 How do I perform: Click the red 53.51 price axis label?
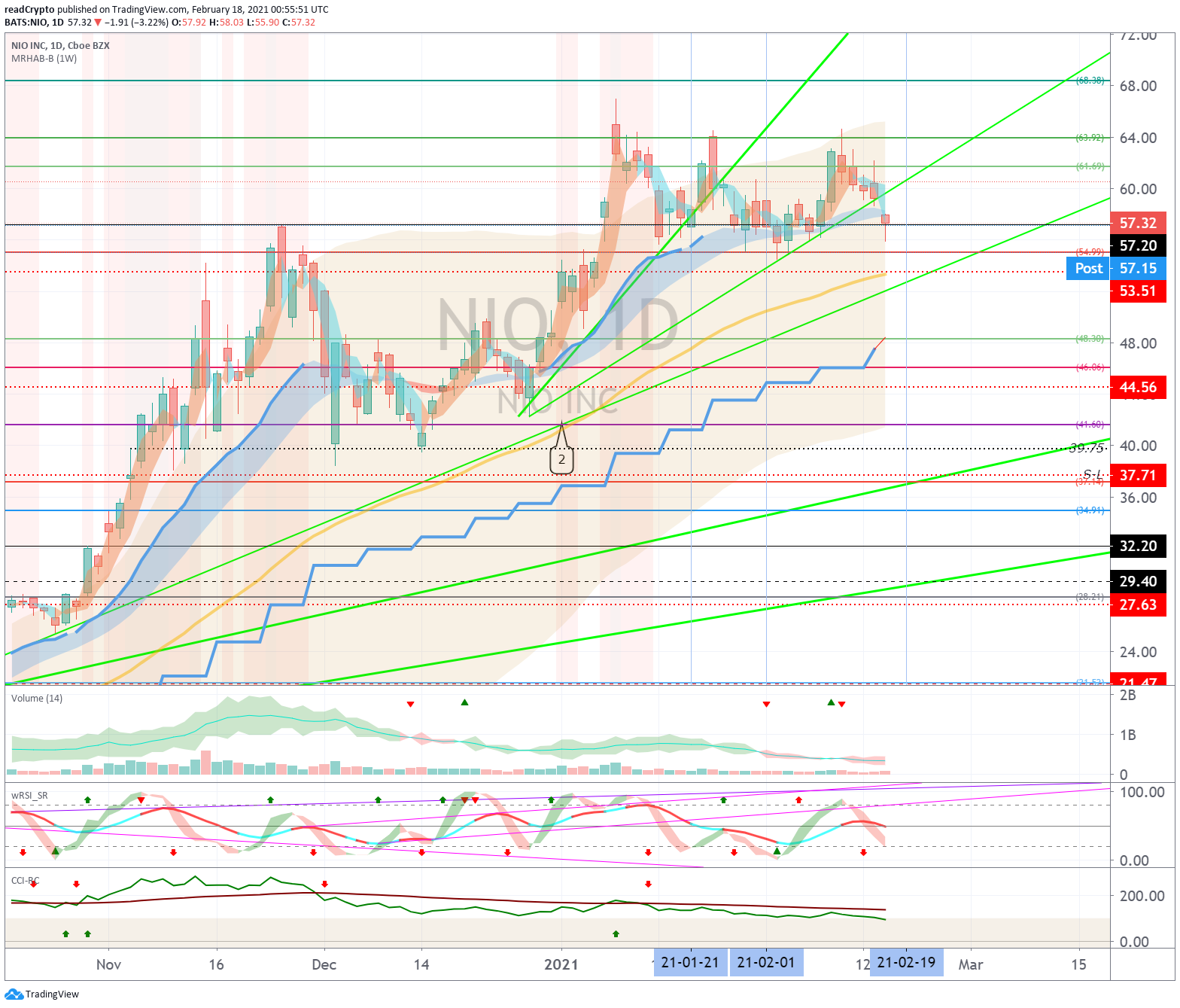coord(1138,291)
